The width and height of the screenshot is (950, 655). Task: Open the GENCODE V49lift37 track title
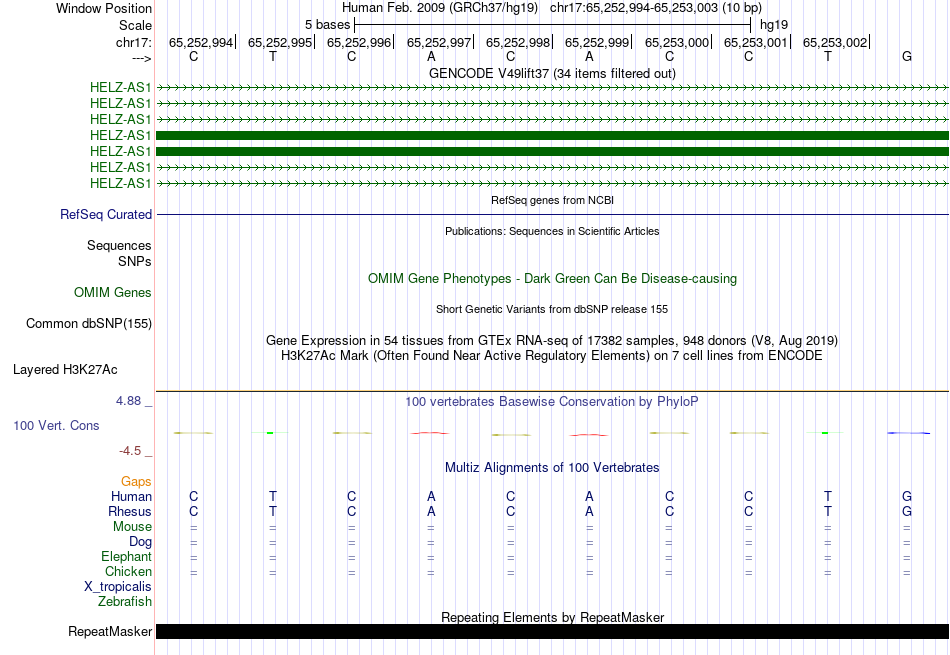pyautogui.click(x=552, y=73)
